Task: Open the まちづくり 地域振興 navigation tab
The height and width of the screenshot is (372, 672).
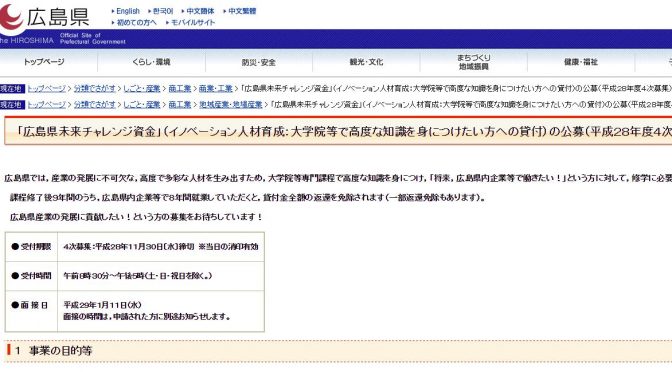Action: coord(474,62)
